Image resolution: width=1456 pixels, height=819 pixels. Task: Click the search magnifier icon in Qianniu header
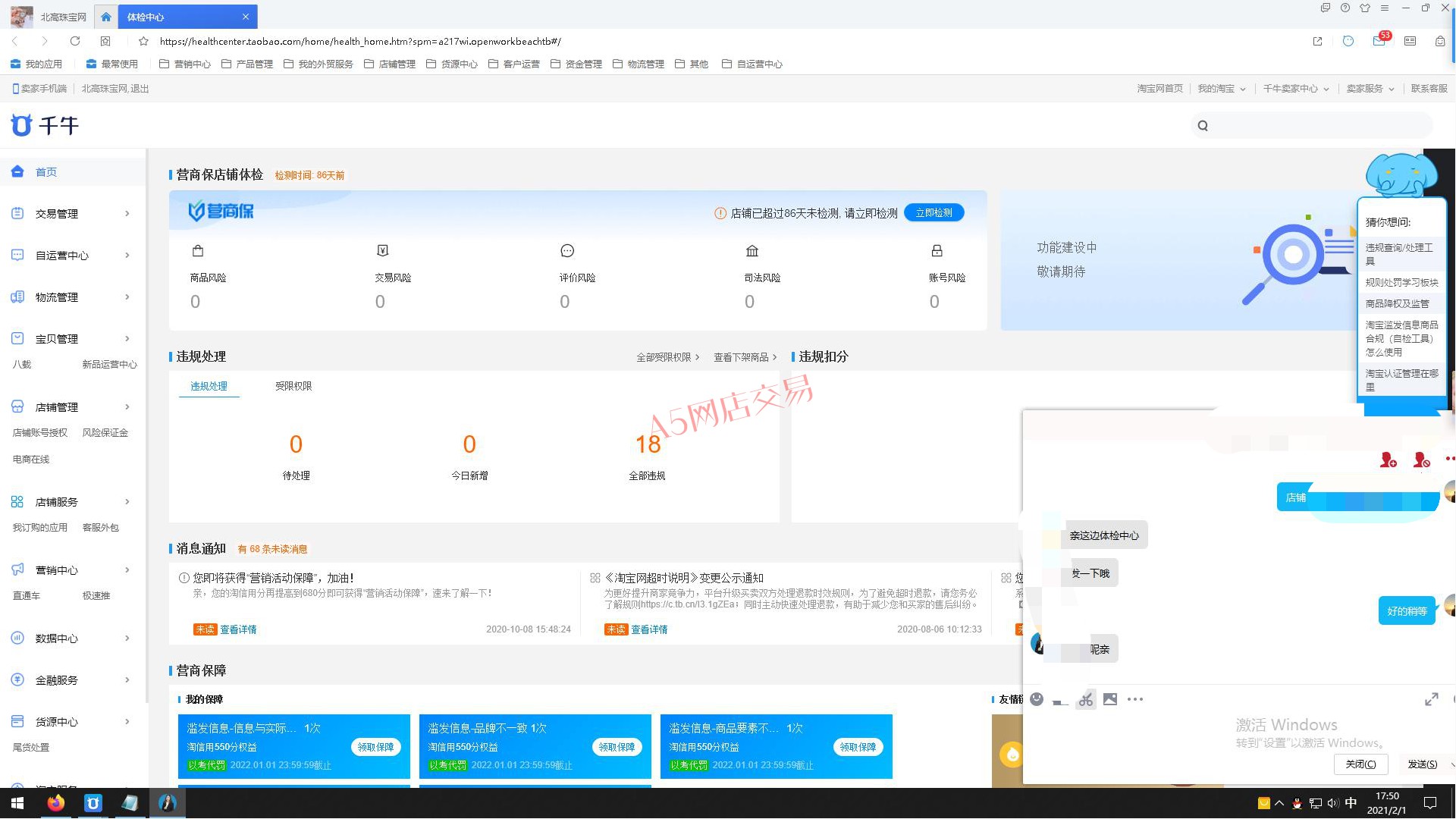tap(1203, 126)
